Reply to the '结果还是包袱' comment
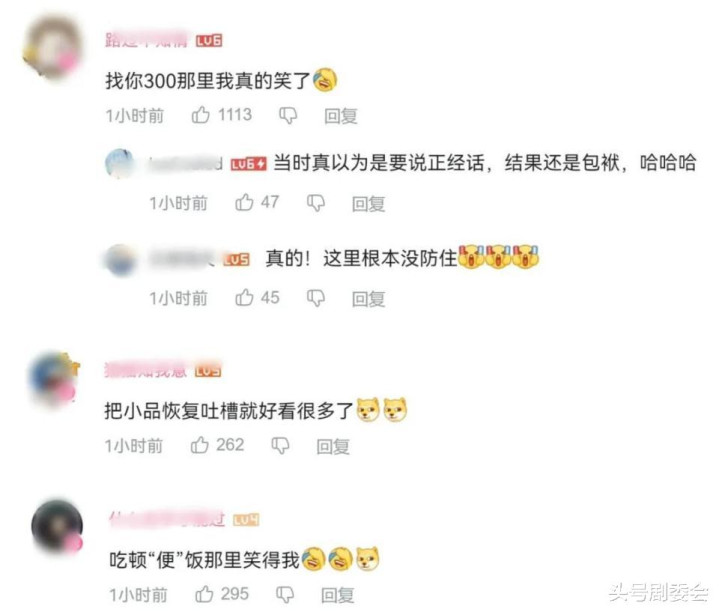Viewport: 719px width, 615px height. 368,204
